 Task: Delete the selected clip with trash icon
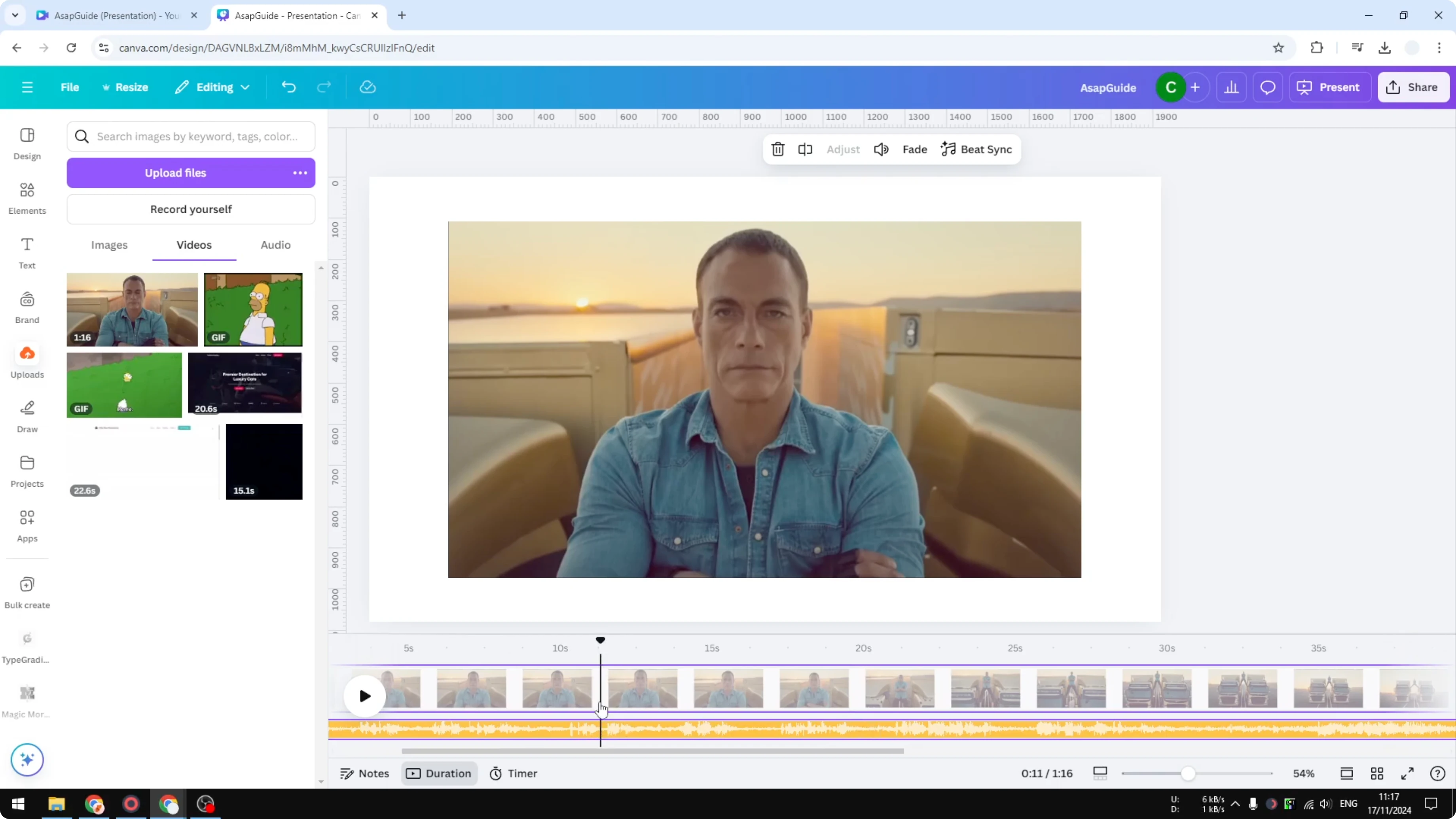pos(778,149)
